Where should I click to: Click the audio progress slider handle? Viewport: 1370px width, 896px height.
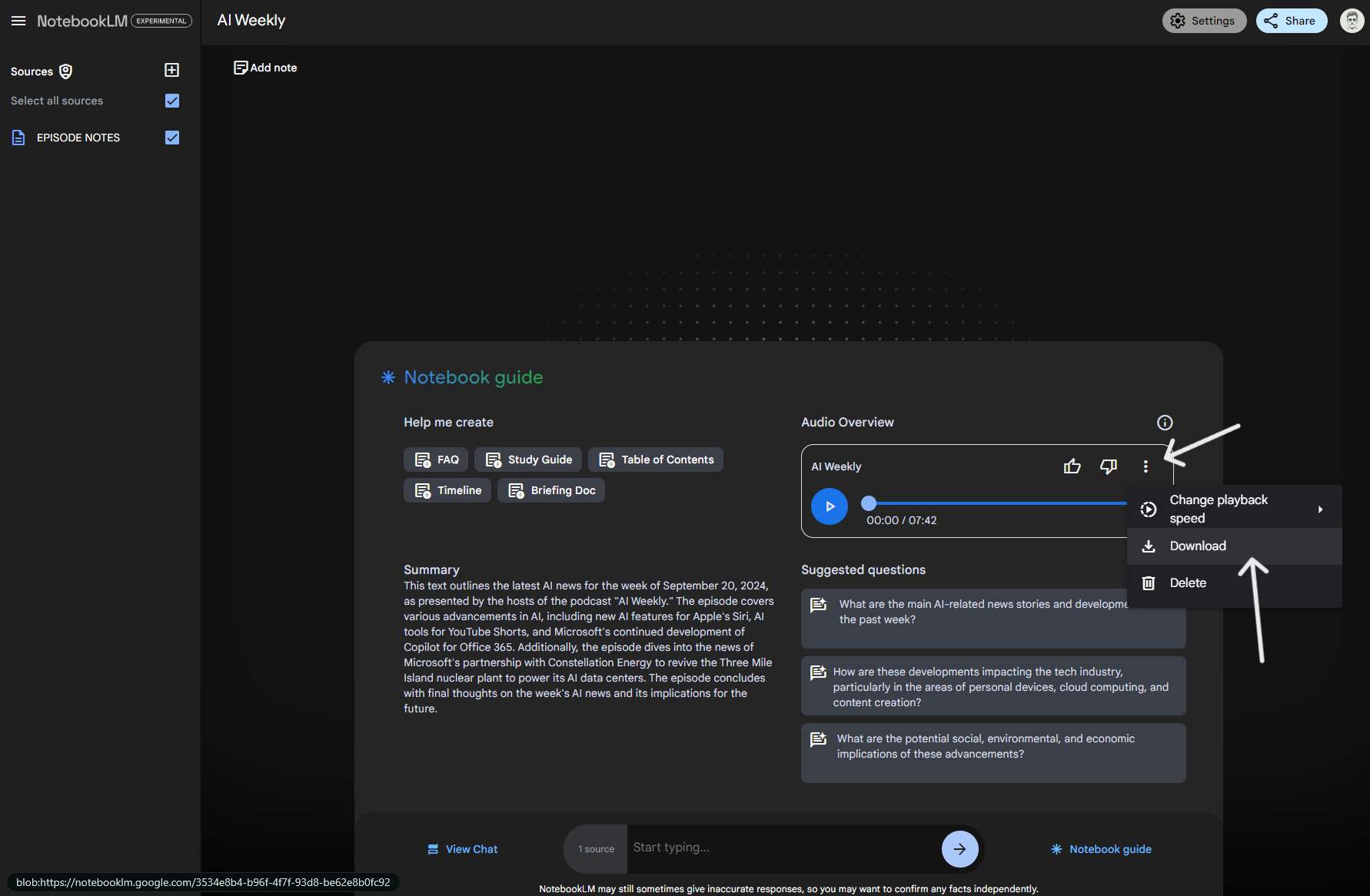pyautogui.click(x=869, y=503)
